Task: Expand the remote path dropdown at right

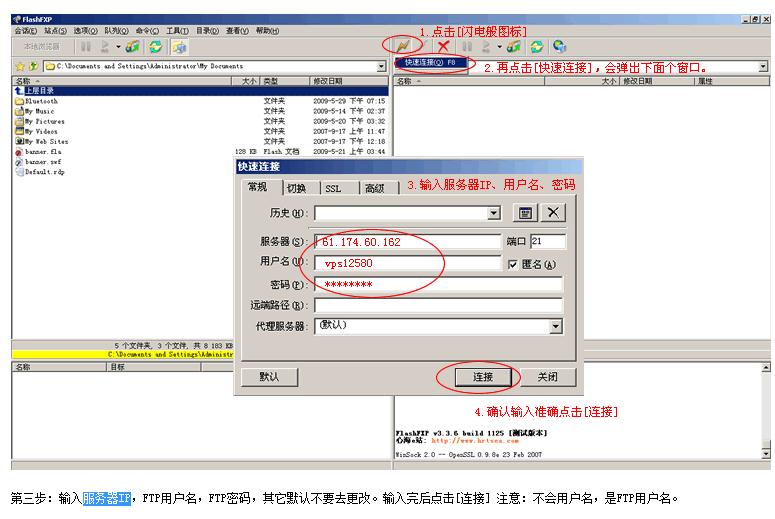Action: pos(763,66)
